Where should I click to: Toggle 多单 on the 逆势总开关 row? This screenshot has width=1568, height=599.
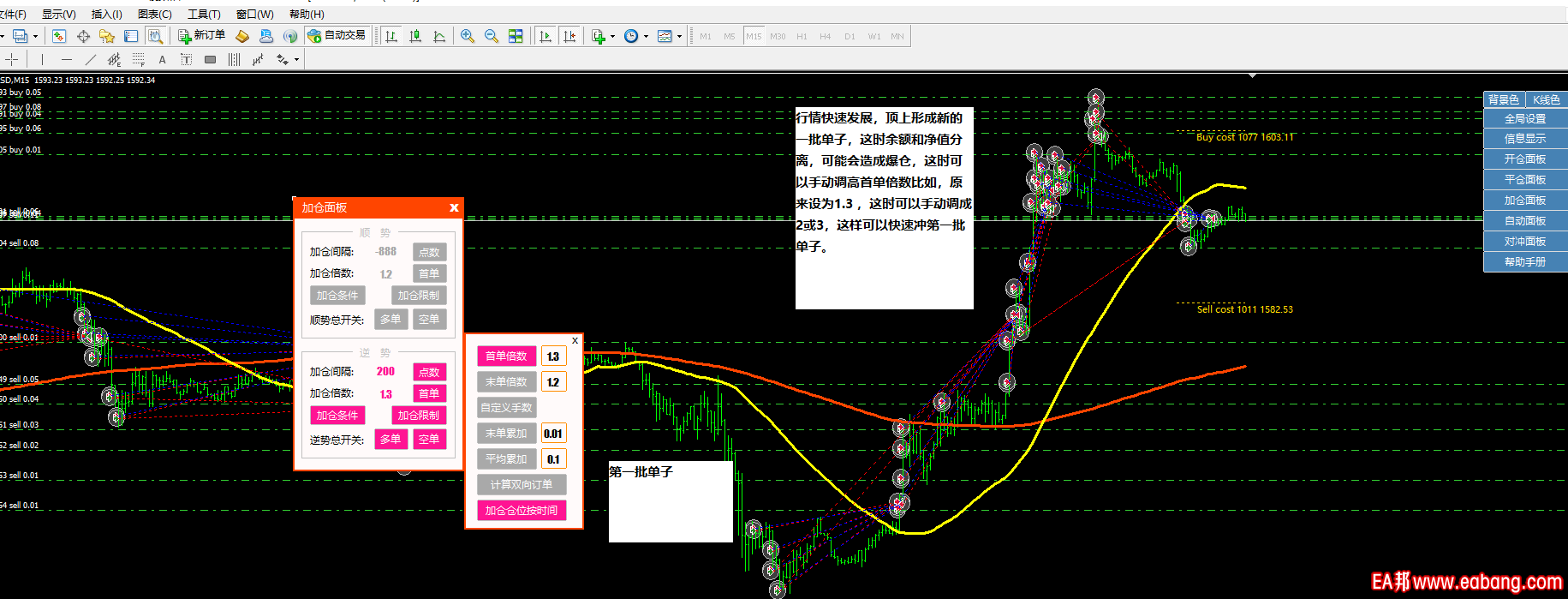click(391, 439)
